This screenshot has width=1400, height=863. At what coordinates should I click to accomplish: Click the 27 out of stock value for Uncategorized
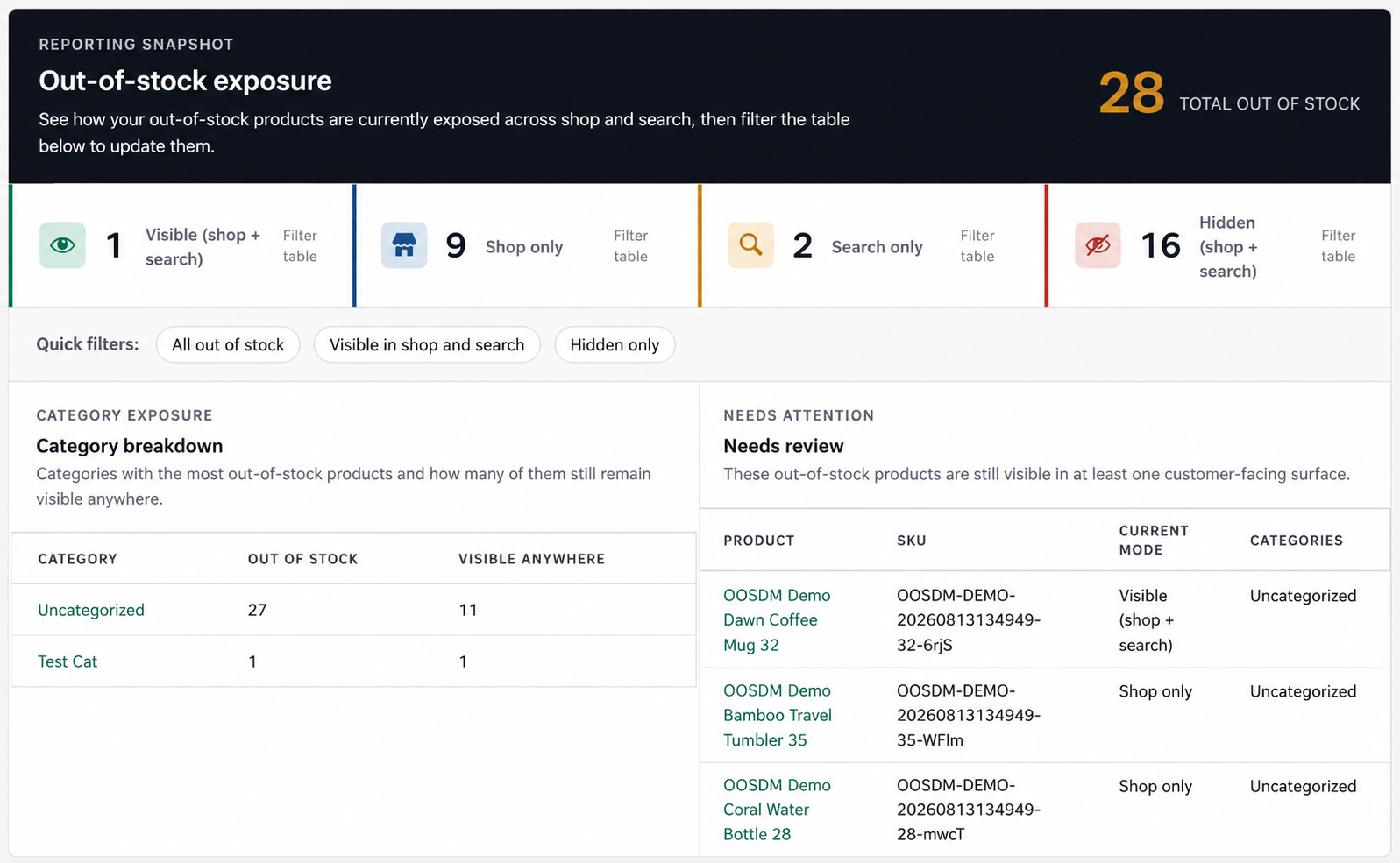coord(257,610)
